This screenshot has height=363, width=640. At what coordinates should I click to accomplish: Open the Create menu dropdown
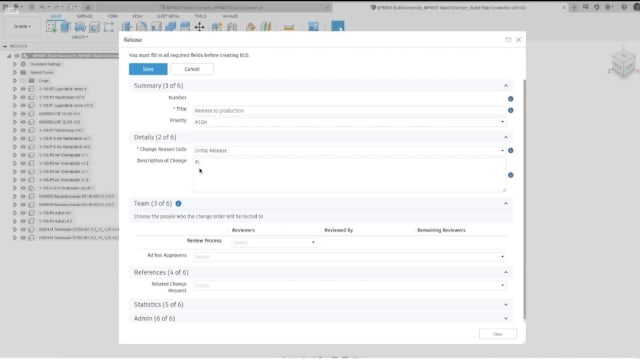coord(80,37)
